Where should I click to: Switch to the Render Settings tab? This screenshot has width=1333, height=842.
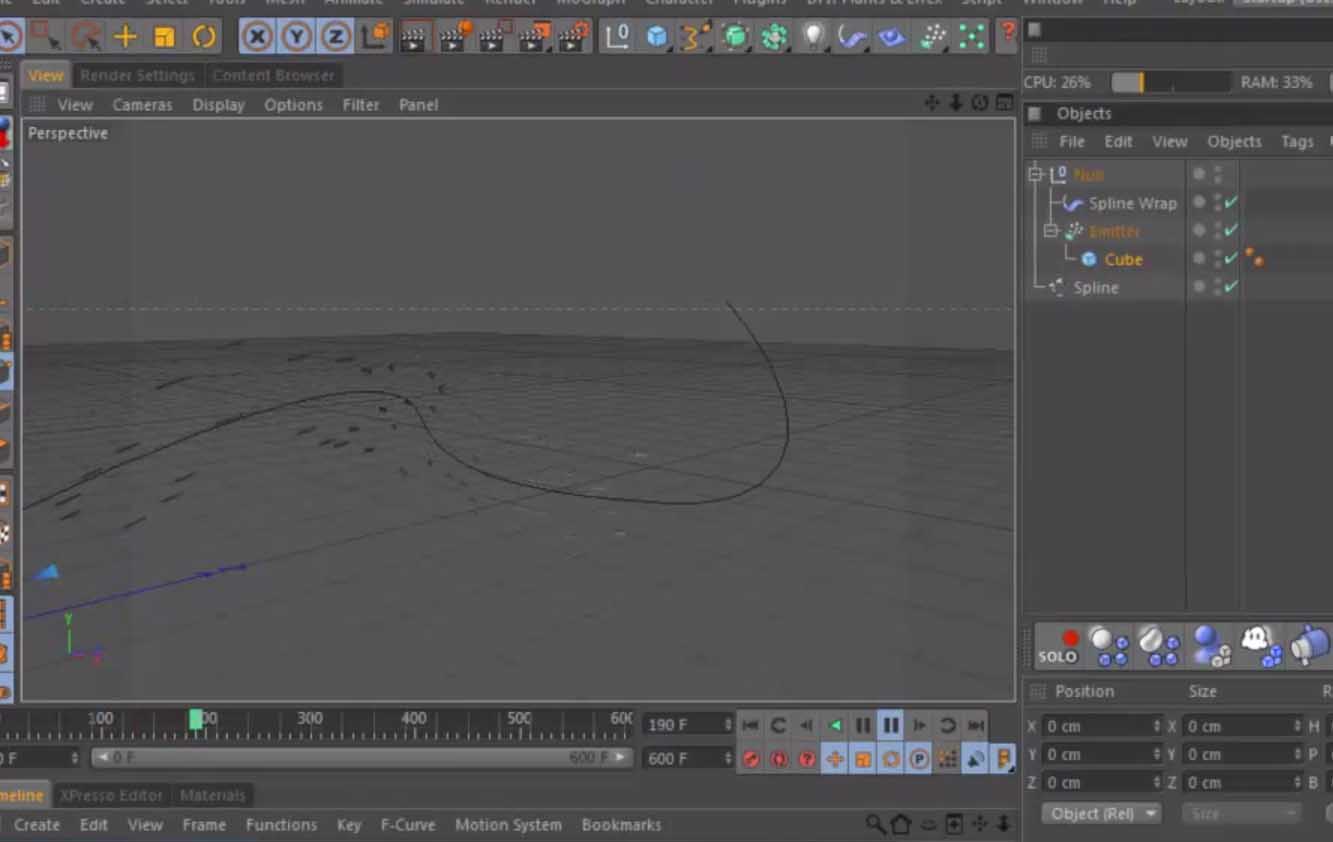pyautogui.click(x=137, y=75)
